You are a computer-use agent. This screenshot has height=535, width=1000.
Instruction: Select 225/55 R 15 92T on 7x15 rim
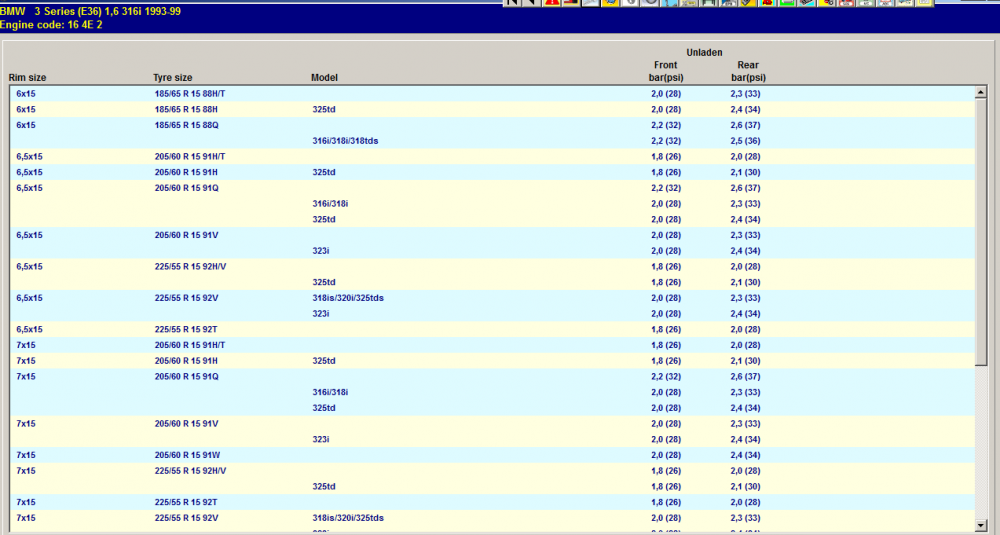point(186,502)
